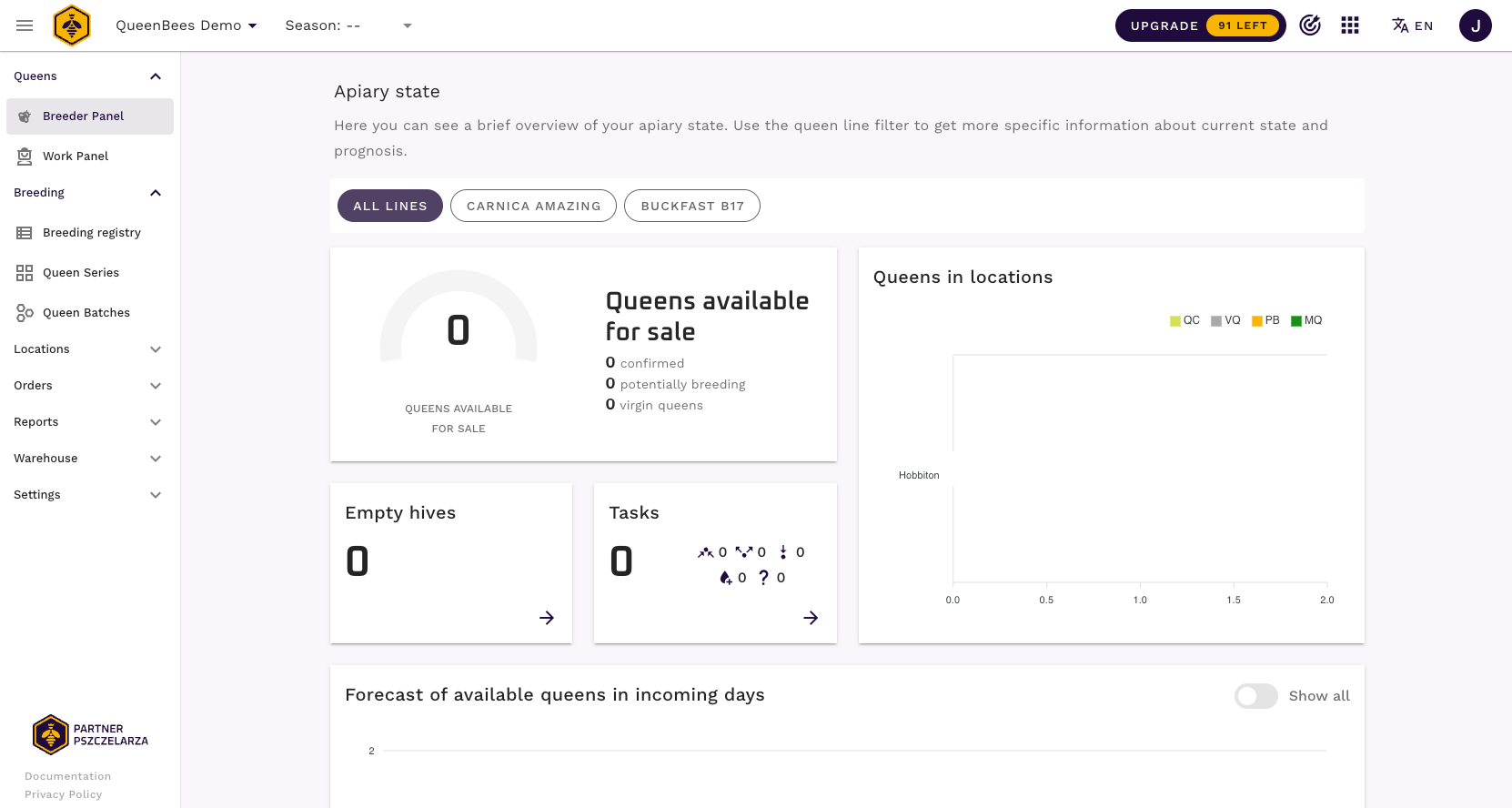Viewport: 1512px width, 808px height.
Task: Open the hamburger navigation menu
Action: point(25,25)
